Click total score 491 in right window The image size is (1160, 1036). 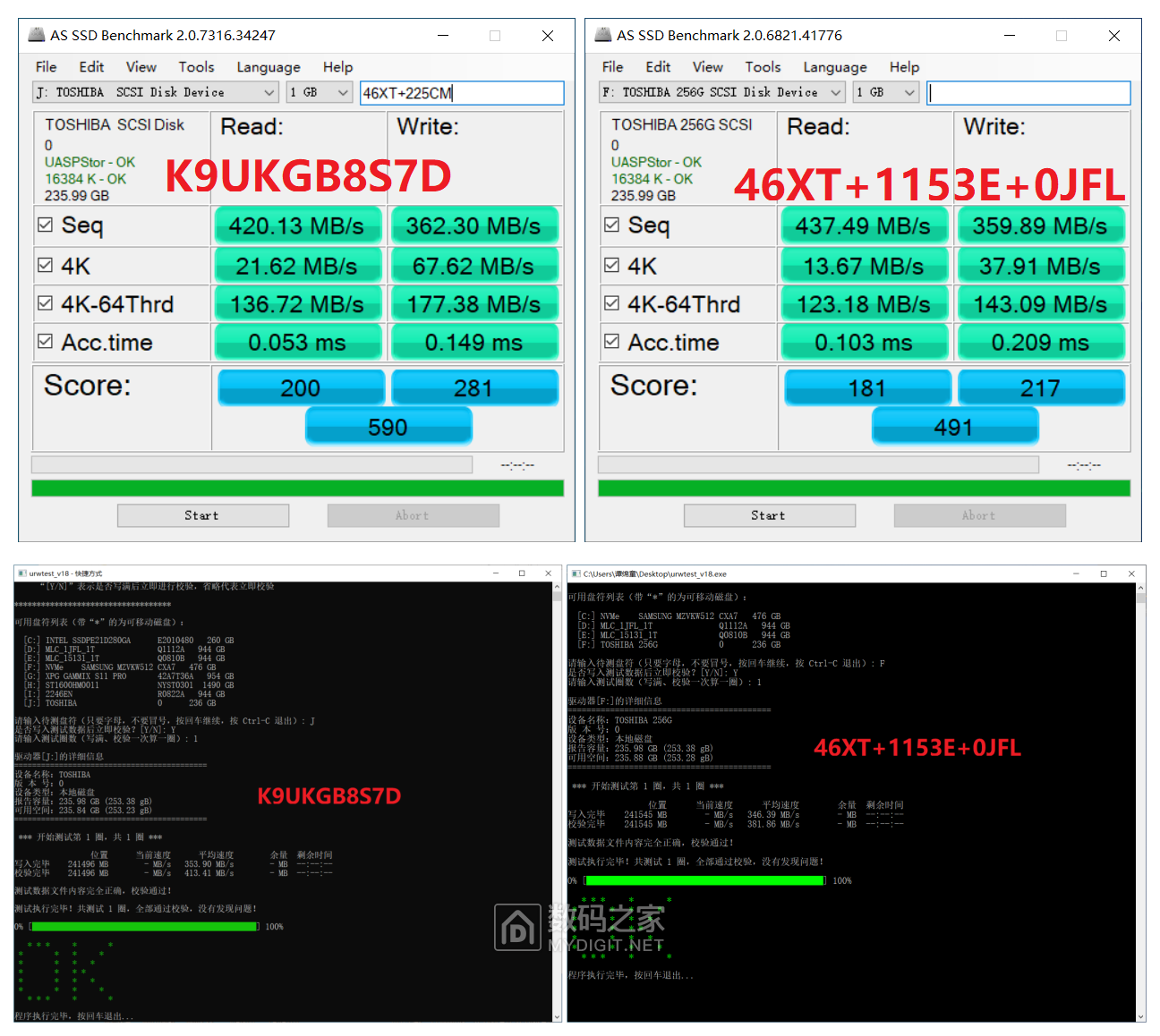pos(954,427)
